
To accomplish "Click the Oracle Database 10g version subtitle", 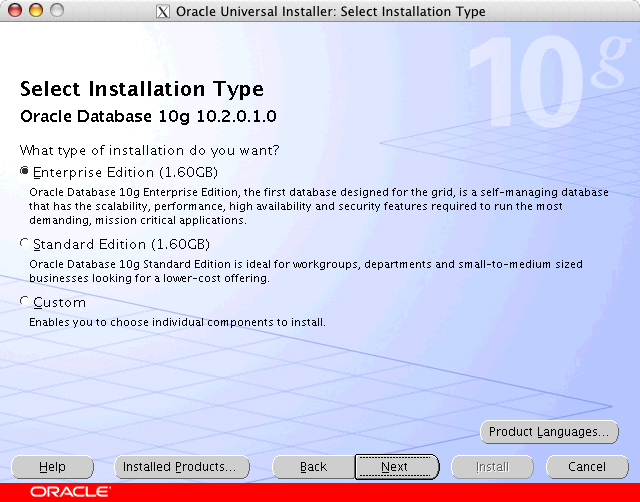I will [148, 117].
